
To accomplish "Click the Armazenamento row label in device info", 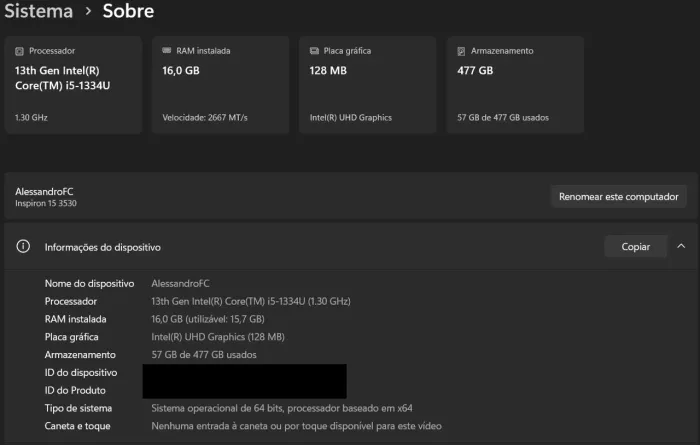I will pos(80,355).
